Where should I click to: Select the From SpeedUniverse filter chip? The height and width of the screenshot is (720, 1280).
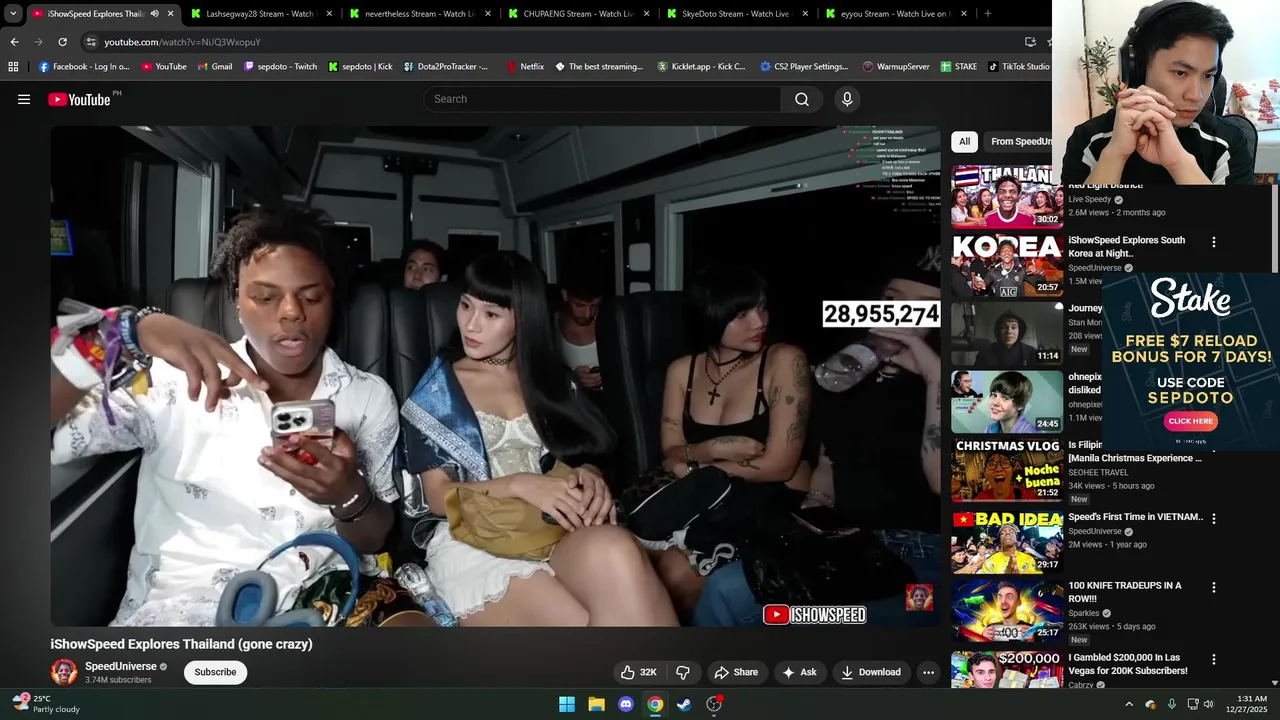[x=1018, y=141]
